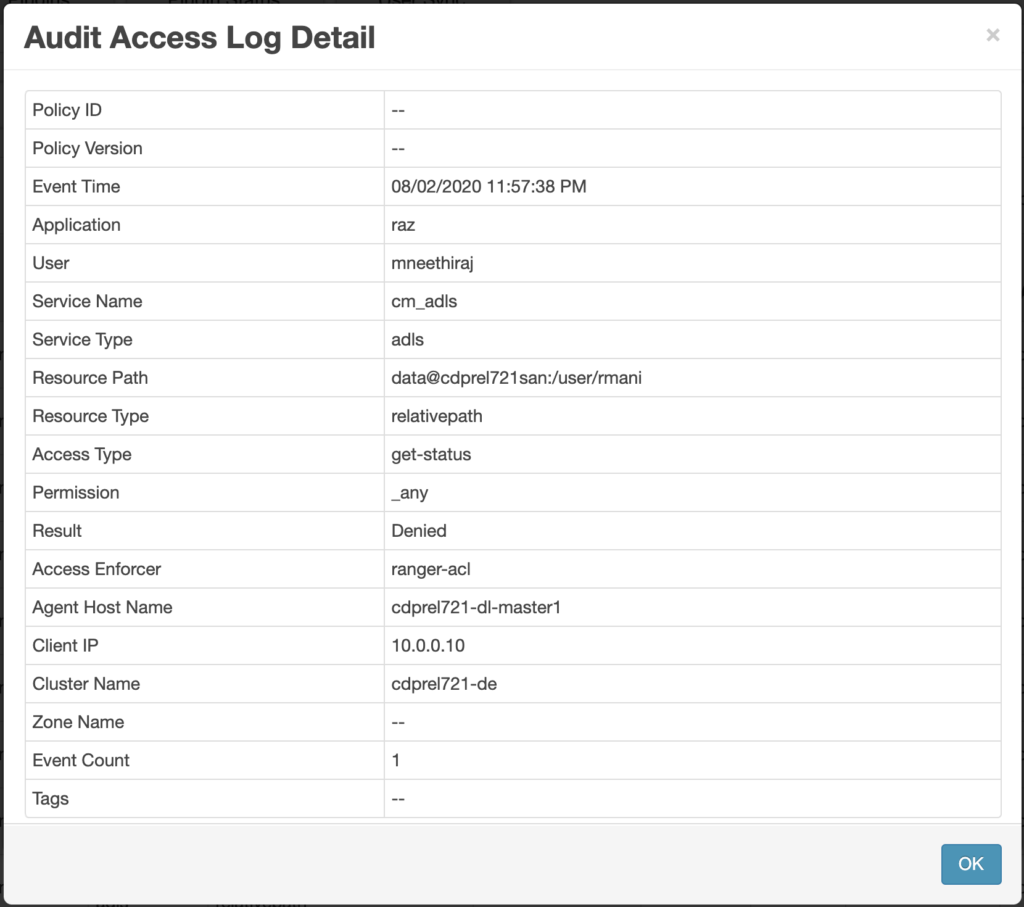Click the OK button to confirm

(x=970, y=864)
